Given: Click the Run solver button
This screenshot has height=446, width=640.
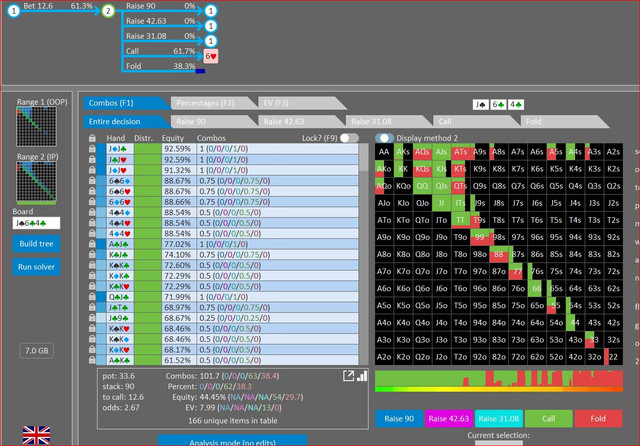Looking at the screenshot, I should pyautogui.click(x=36, y=267).
